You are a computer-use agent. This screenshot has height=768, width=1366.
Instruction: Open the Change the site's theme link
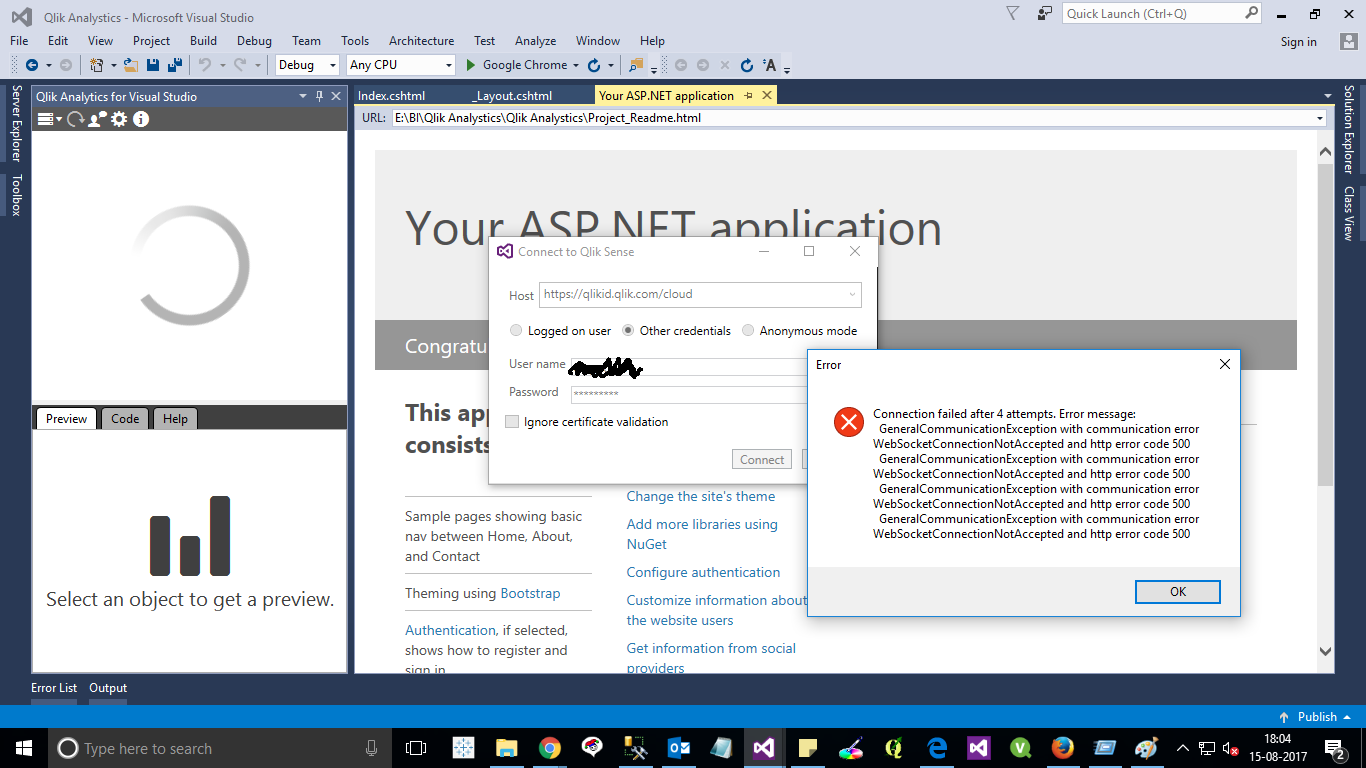point(701,497)
